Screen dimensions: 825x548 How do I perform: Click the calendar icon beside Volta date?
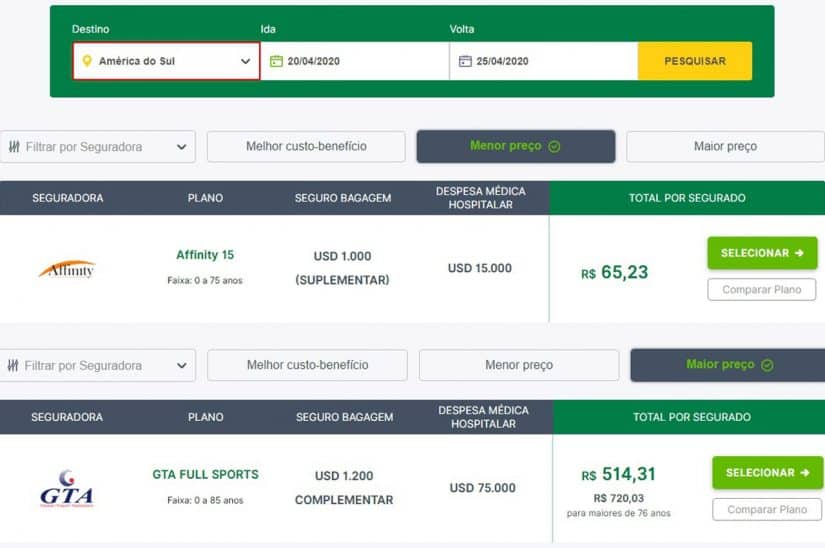click(x=464, y=61)
